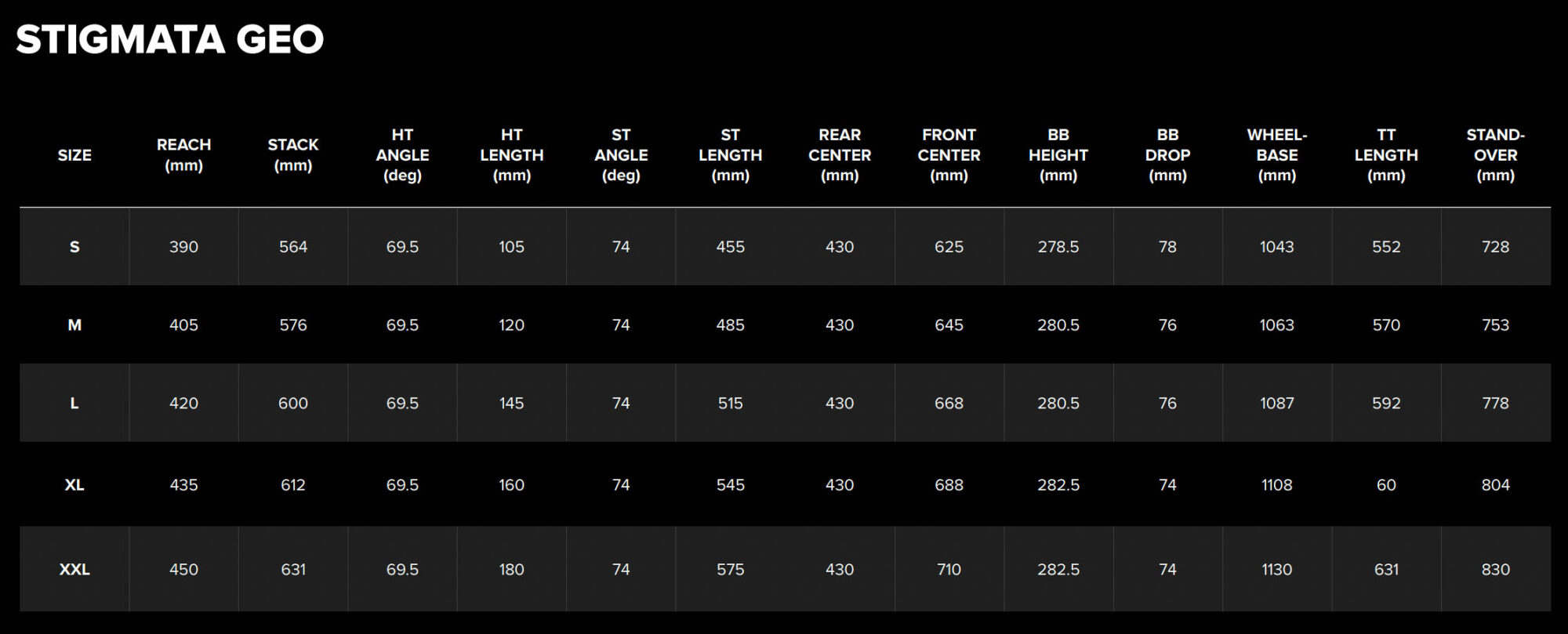The image size is (1568, 634).
Task: Select the 278.5 BB height value
Action: [x=1058, y=247]
